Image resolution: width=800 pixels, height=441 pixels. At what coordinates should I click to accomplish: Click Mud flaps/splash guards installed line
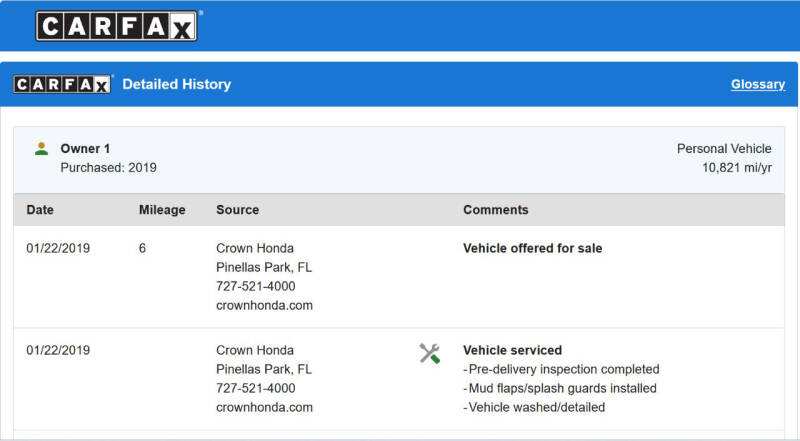click(560, 388)
